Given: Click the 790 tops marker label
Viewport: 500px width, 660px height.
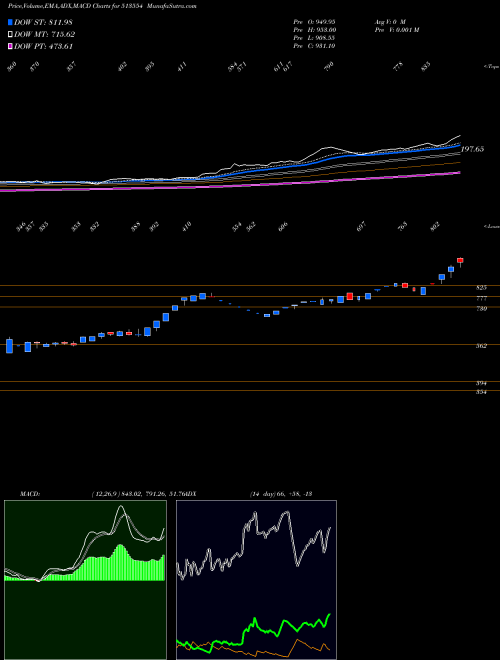Looking at the screenshot, I should (329, 65).
